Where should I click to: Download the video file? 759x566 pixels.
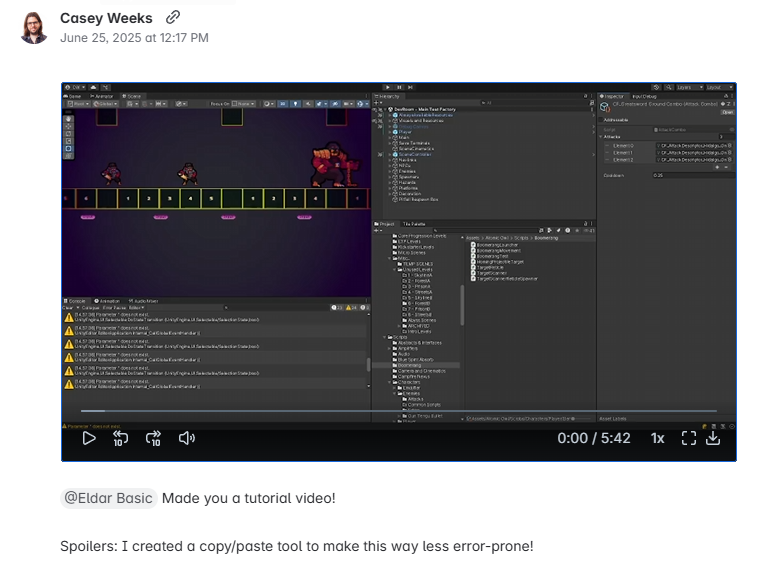(713, 438)
